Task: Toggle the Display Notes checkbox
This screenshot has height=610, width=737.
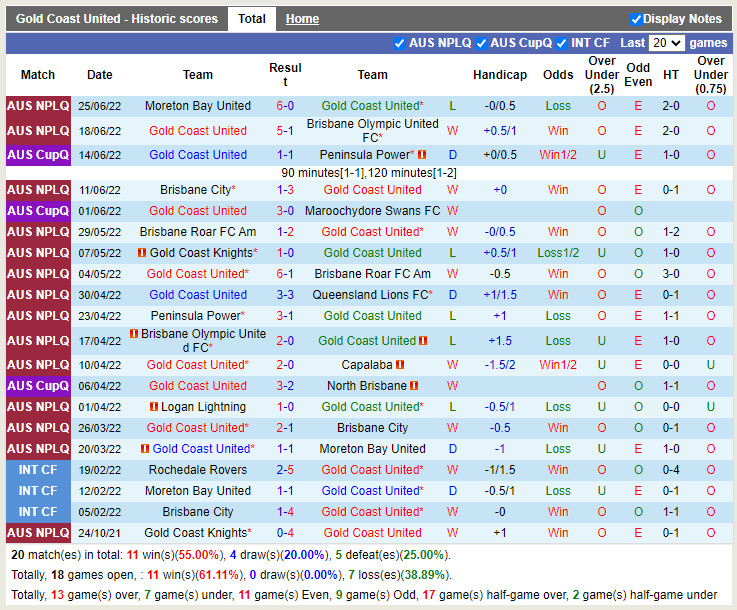Action: 636,19
